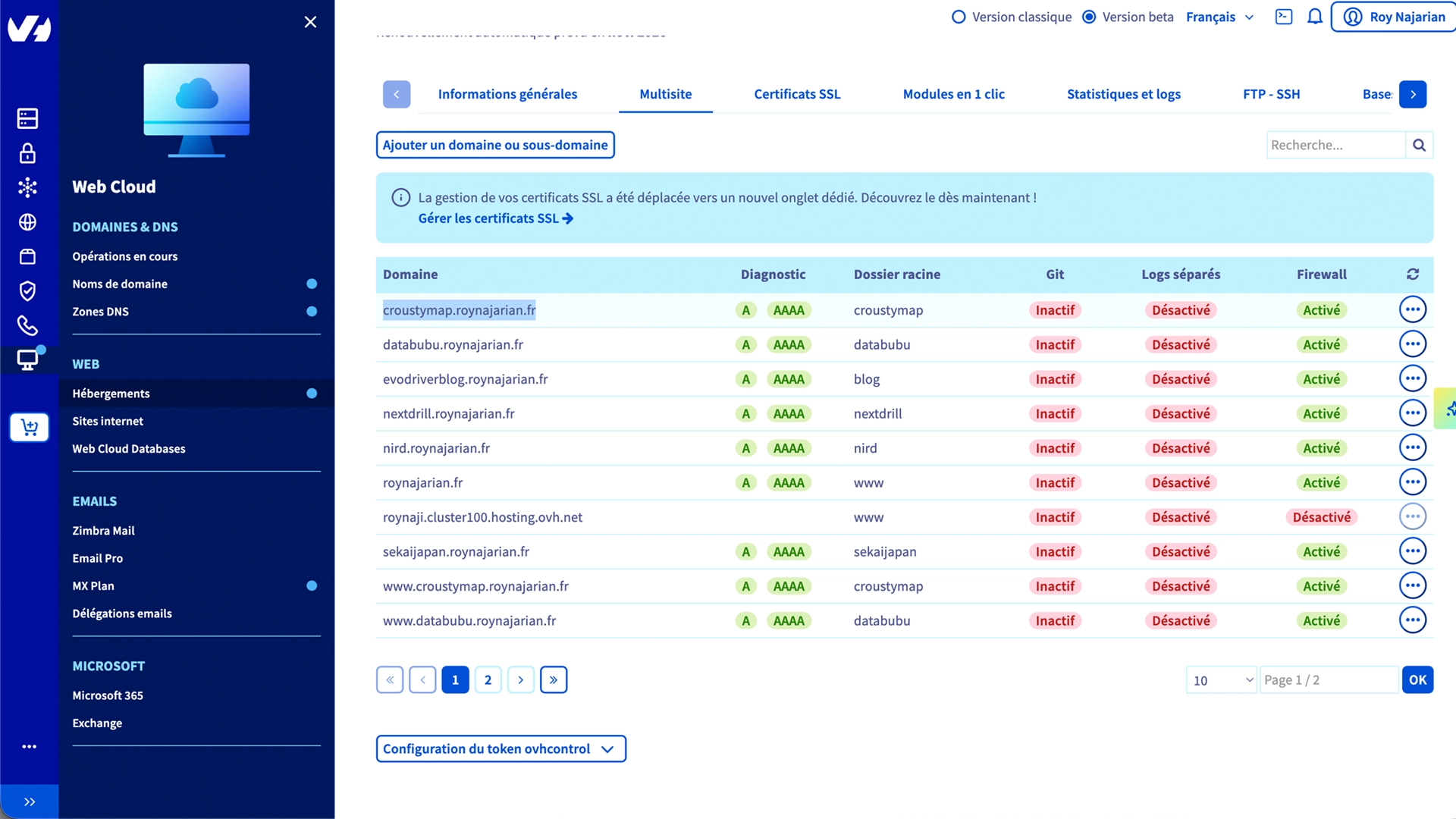Click Ajouter un domaine ou sous-domaine
This screenshot has width=1456, height=819.
(495, 145)
